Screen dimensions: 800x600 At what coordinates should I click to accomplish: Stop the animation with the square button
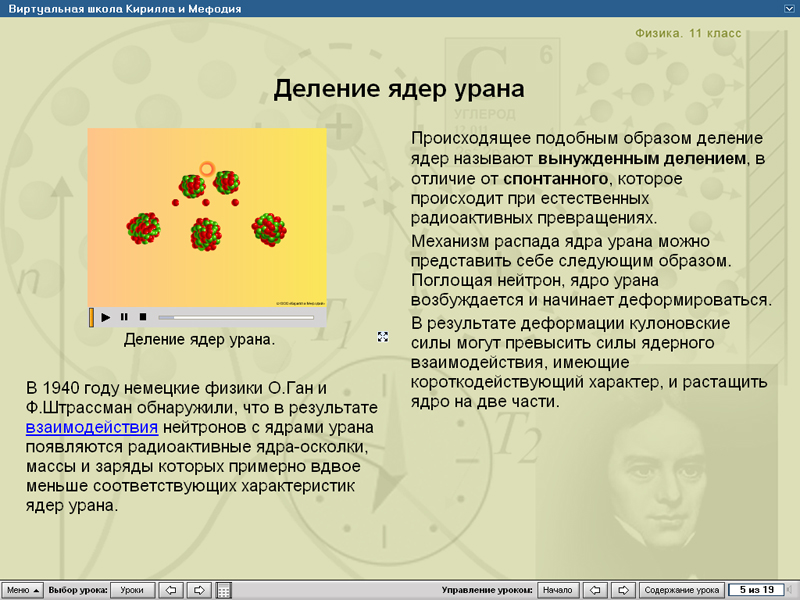click(143, 317)
